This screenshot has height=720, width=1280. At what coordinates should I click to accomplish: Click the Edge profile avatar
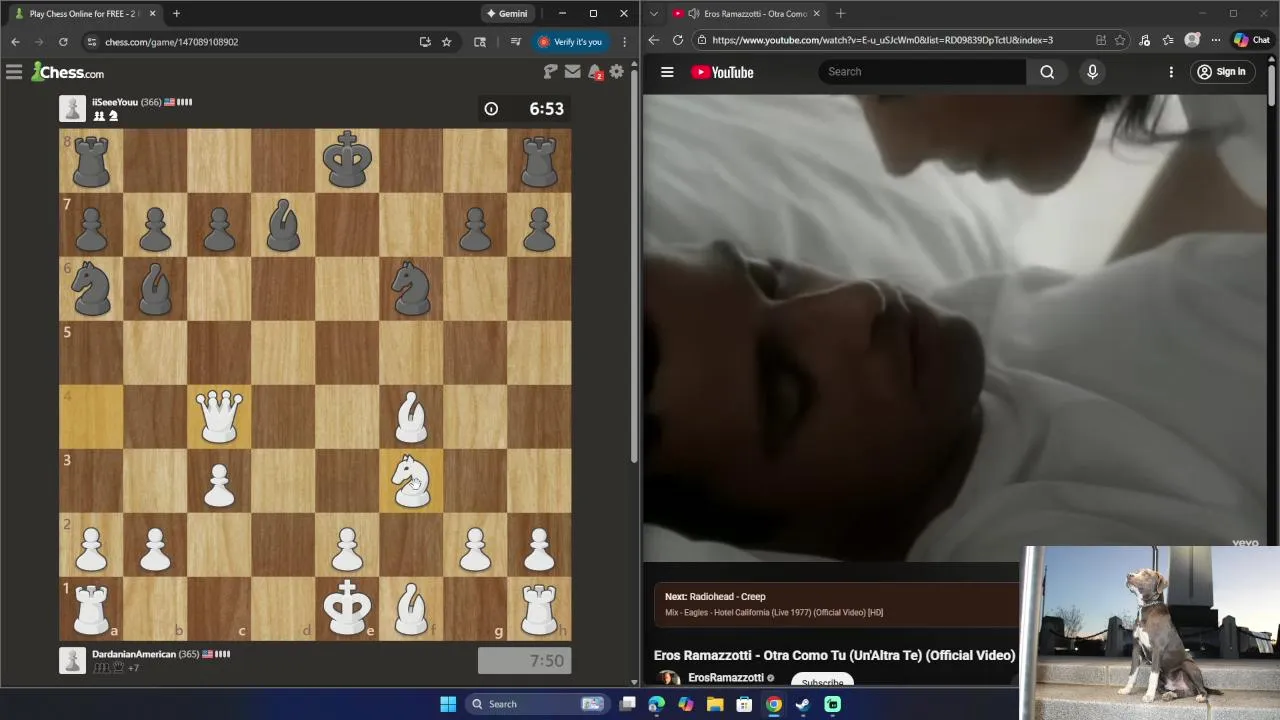click(x=1192, y=40)
